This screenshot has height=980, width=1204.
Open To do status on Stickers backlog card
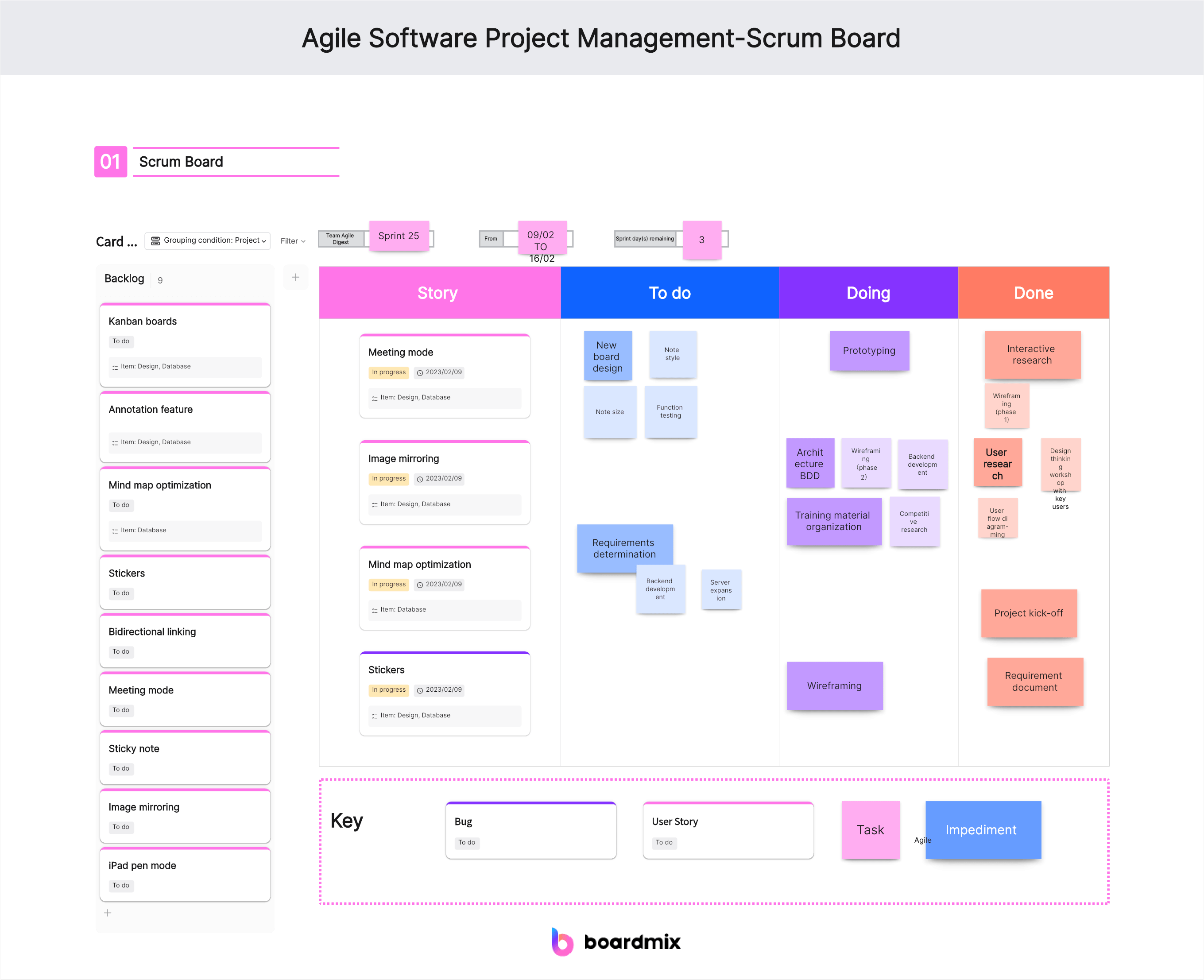[121, 593]
